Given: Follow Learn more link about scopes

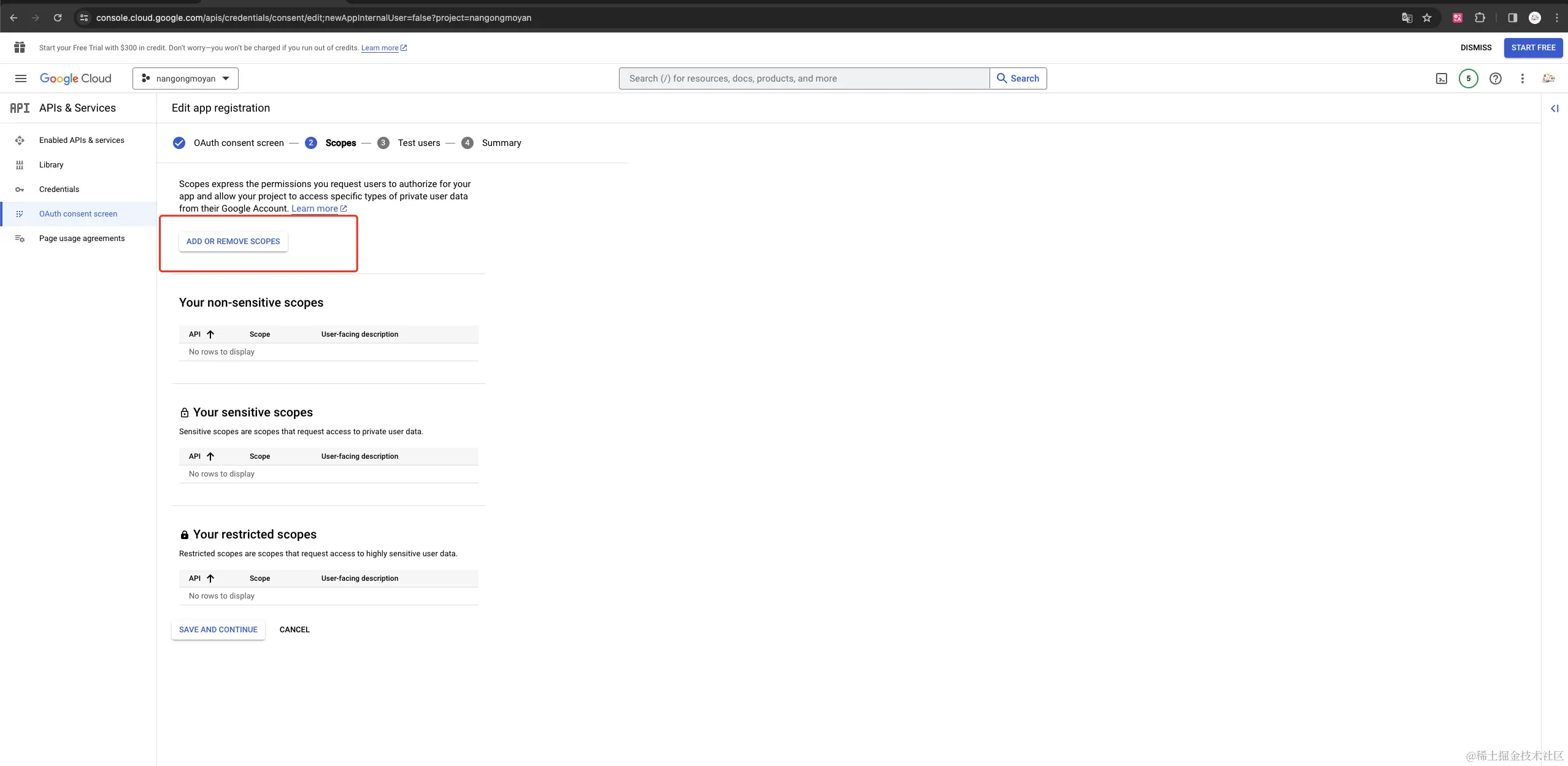Looking at the screenshot, I should tap(315, 209).
